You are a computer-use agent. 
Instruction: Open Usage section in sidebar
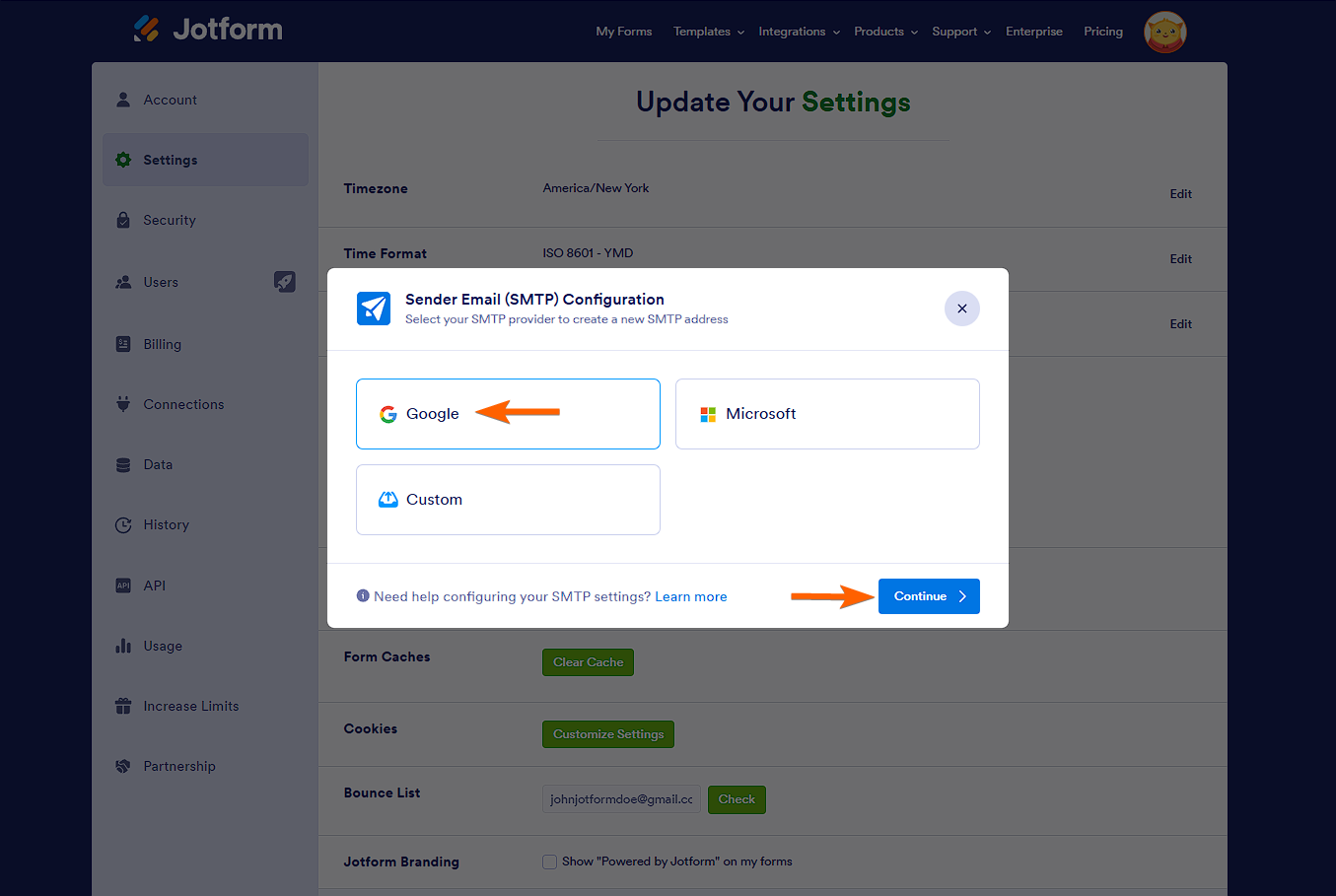pyautogui.click(x=205, y=646)
